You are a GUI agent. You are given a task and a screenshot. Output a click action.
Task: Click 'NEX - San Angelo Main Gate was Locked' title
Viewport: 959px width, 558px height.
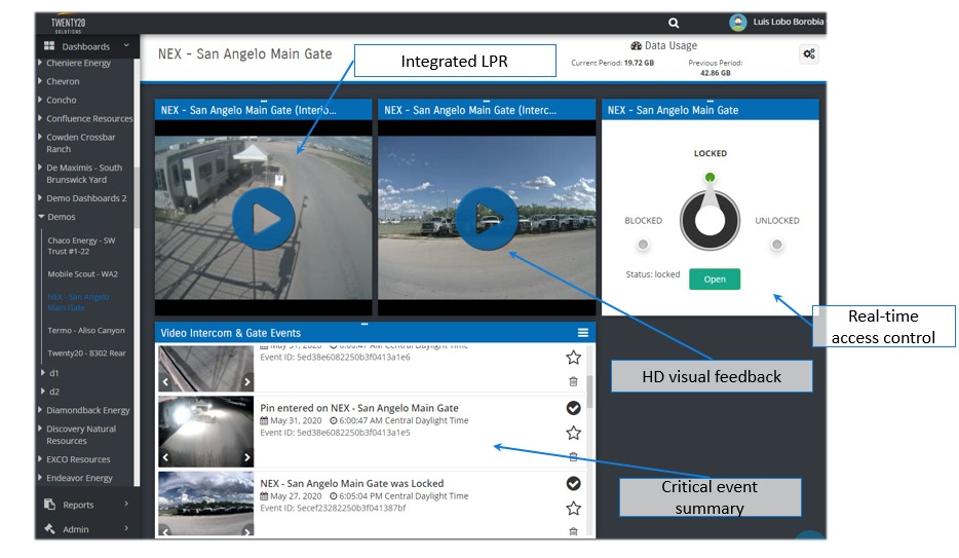[x=352, y=483]
